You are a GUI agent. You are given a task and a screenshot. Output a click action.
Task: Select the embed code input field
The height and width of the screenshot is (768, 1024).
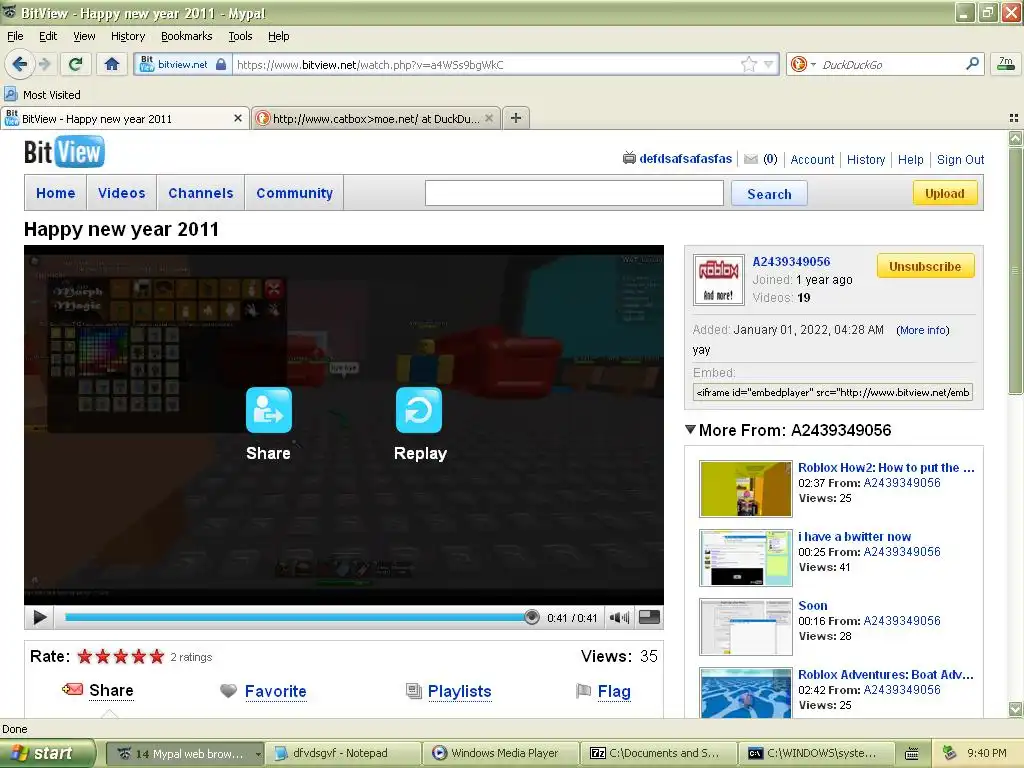(833, 392)
